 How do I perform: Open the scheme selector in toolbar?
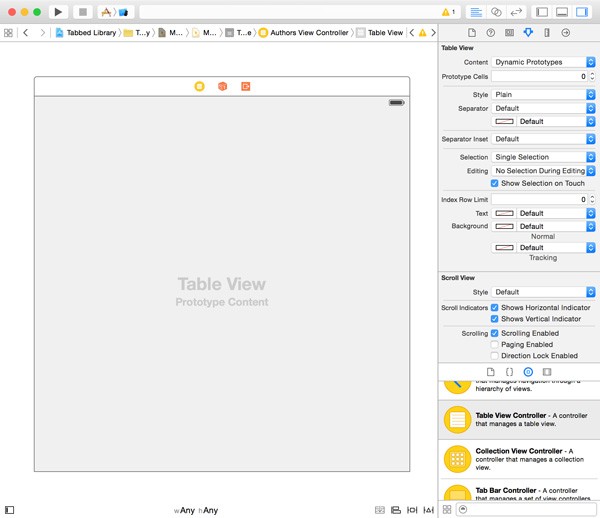pyautogui.click(x=116, y=12)
